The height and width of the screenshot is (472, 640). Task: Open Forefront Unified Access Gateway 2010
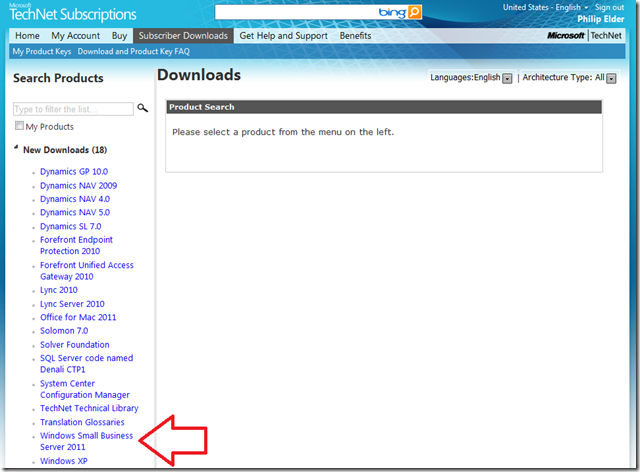[87, 271]
